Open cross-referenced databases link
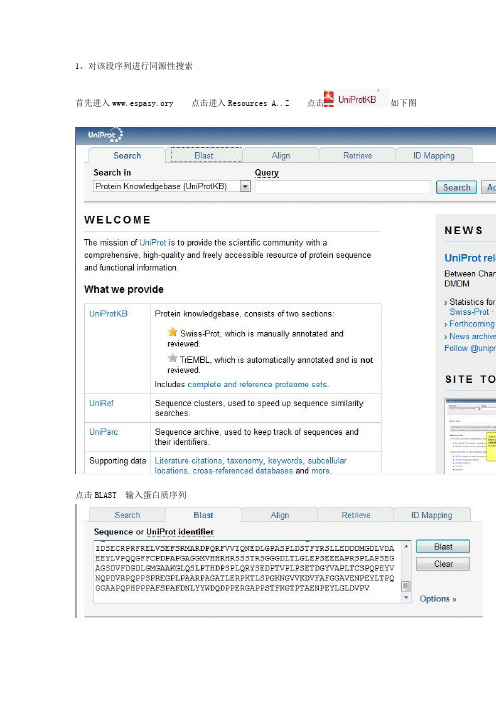Image resolution: width=496 pixels, height=702 pixels. click(243, 471)
